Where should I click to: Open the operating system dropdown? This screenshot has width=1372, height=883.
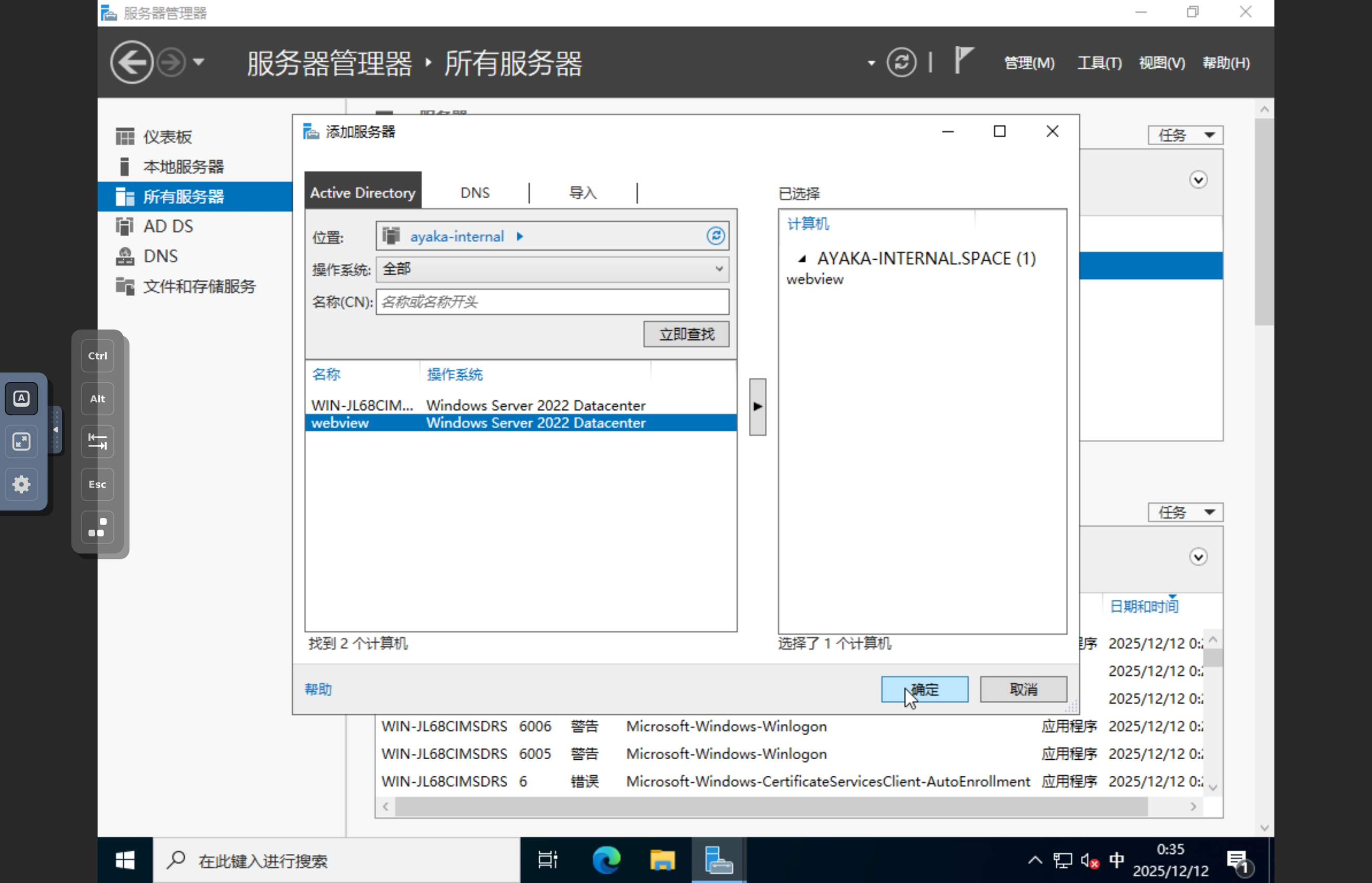coord(552,270)
